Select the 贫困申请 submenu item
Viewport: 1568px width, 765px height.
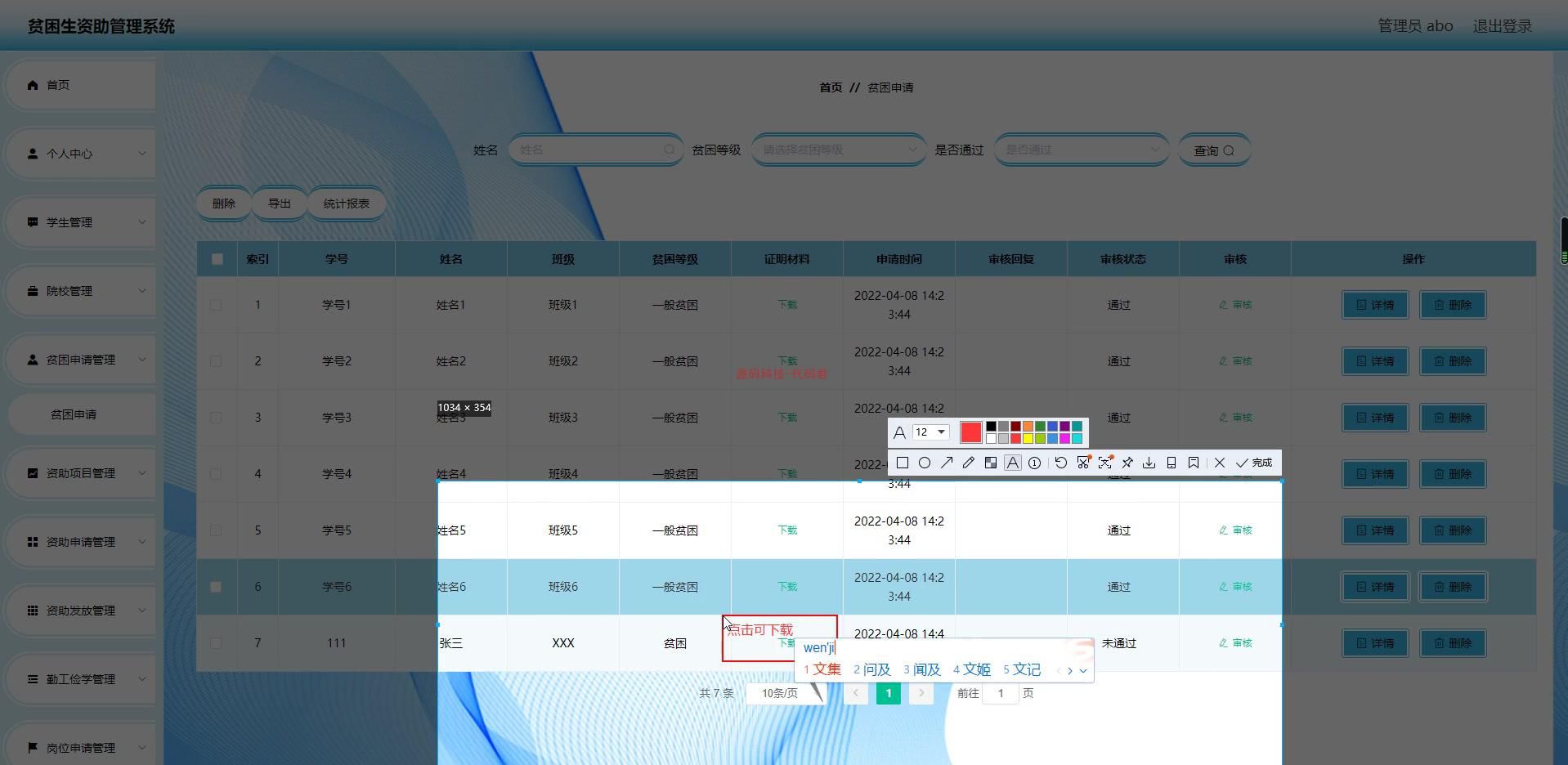click(80, 414)
